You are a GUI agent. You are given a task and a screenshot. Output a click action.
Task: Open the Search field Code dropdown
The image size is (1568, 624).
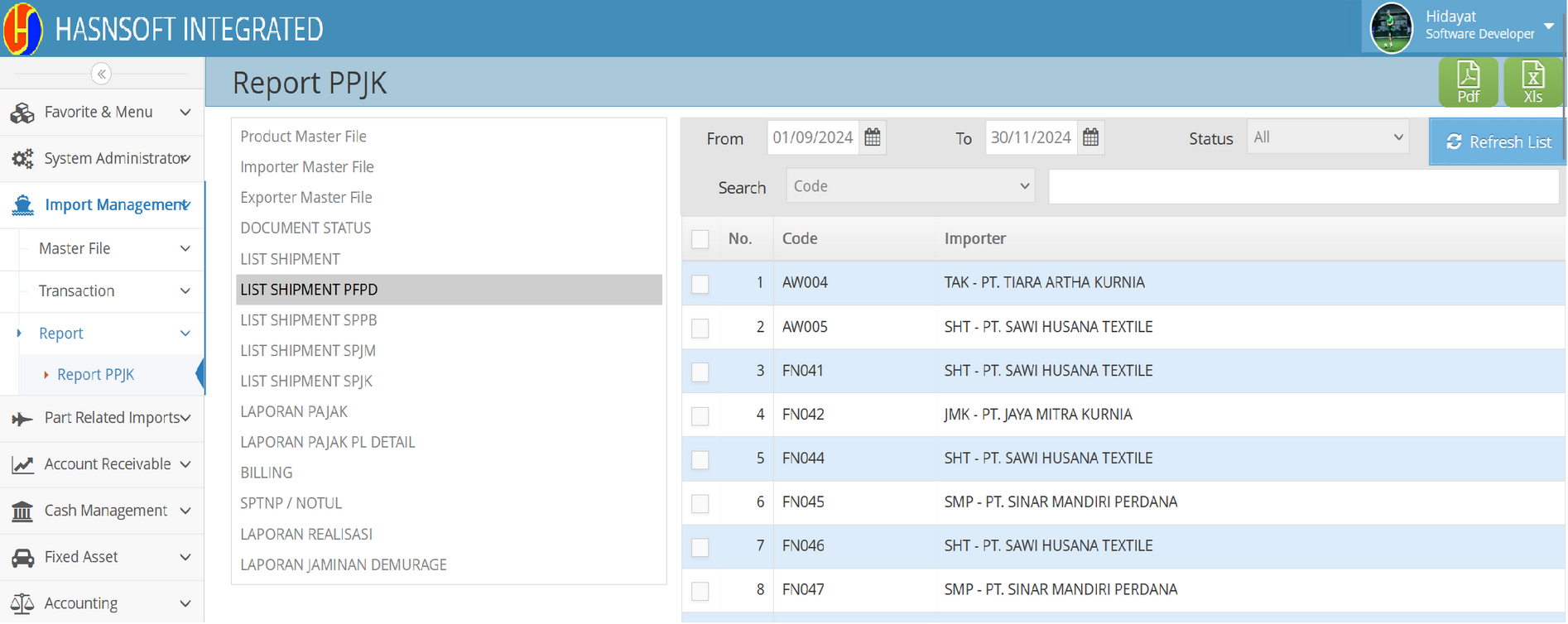910,186
